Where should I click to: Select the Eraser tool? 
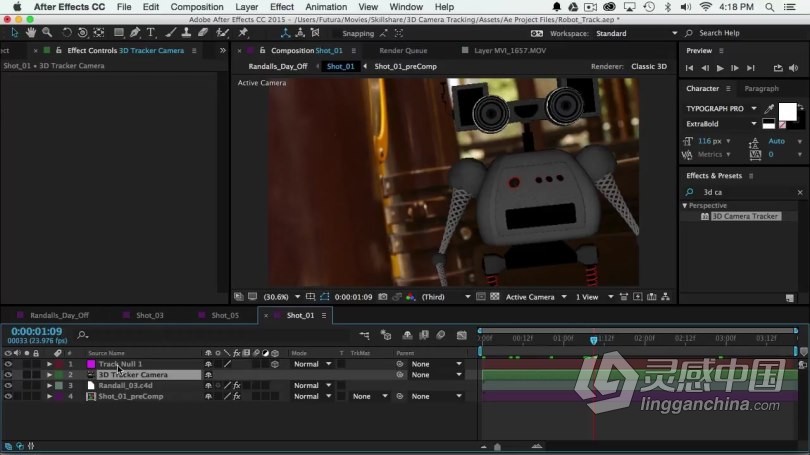[x=203, y=33]
